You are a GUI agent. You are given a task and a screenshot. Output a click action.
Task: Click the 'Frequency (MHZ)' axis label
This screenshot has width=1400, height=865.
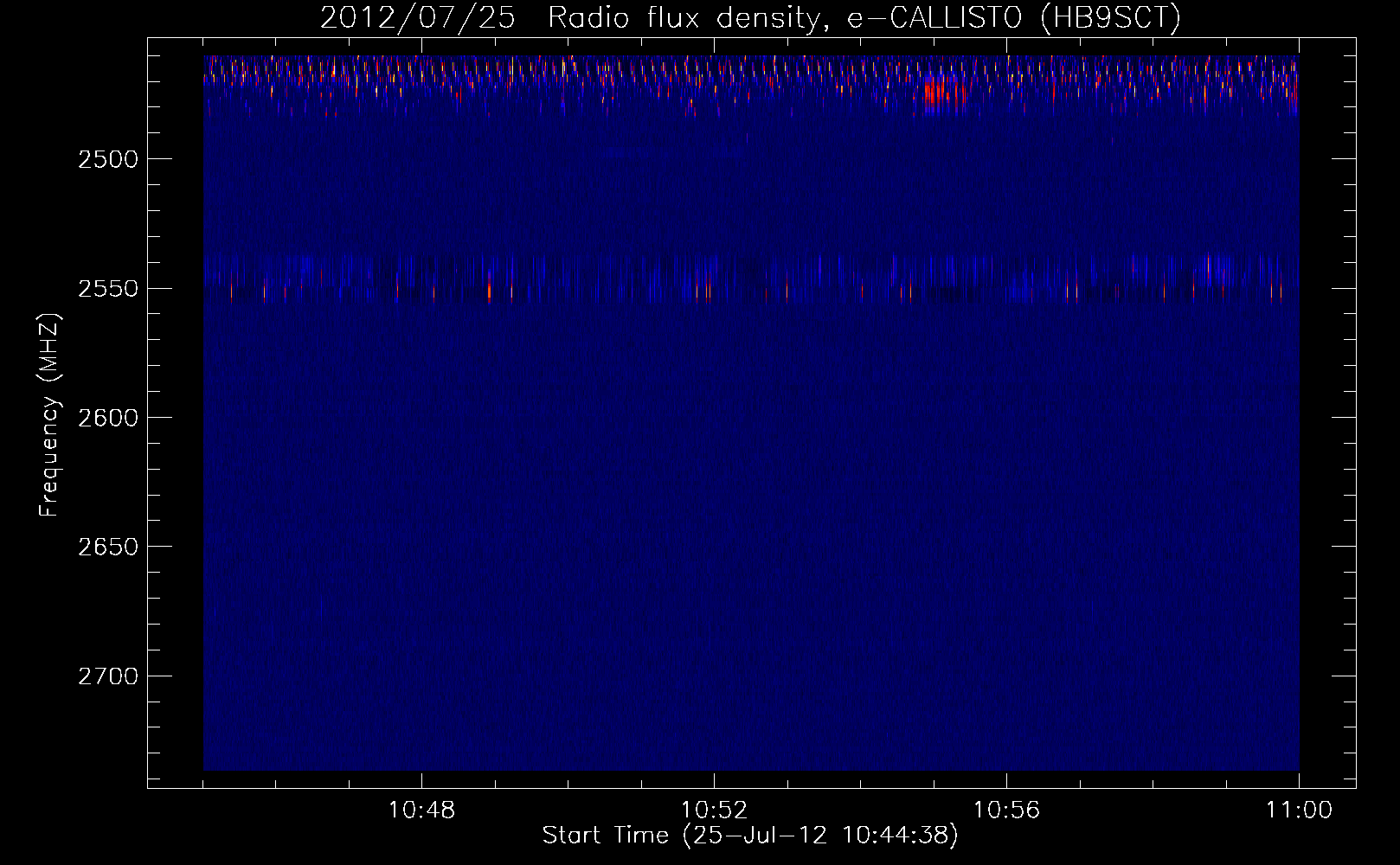click(x=49, y=416)
